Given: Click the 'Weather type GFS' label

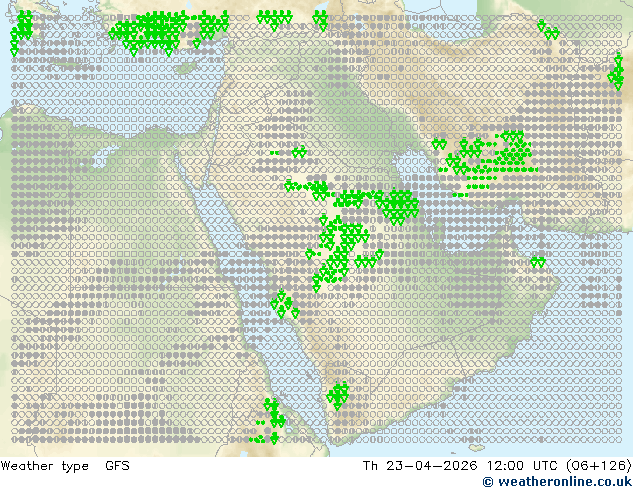Looking at the screenshot, I should 65,466.
